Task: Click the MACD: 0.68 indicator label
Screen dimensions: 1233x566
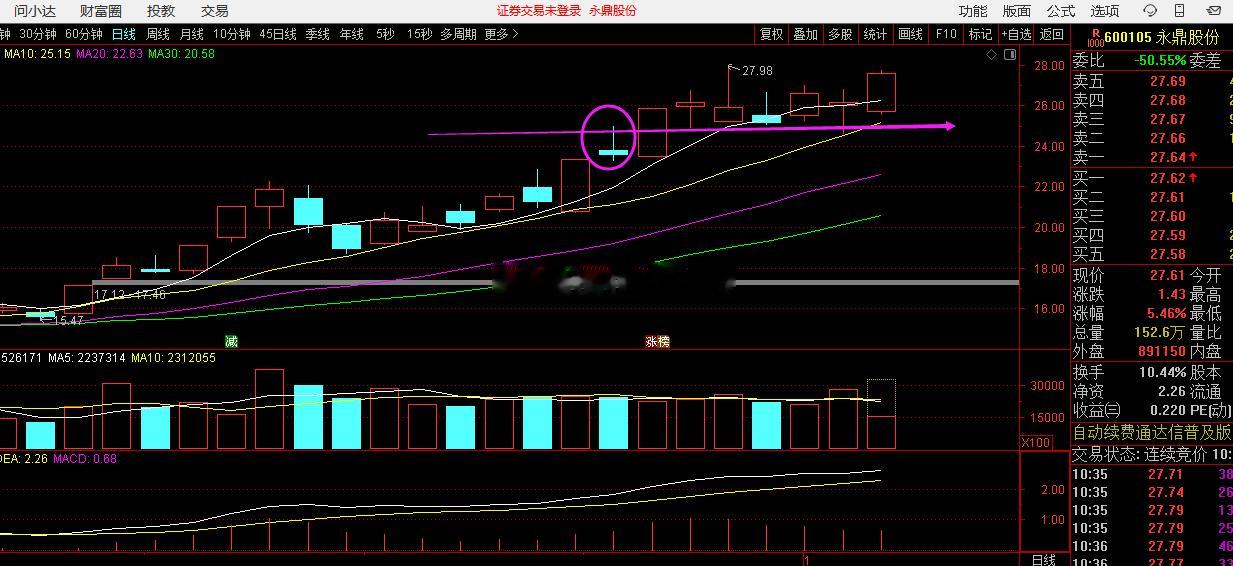Action: click(x=85, y=459)
